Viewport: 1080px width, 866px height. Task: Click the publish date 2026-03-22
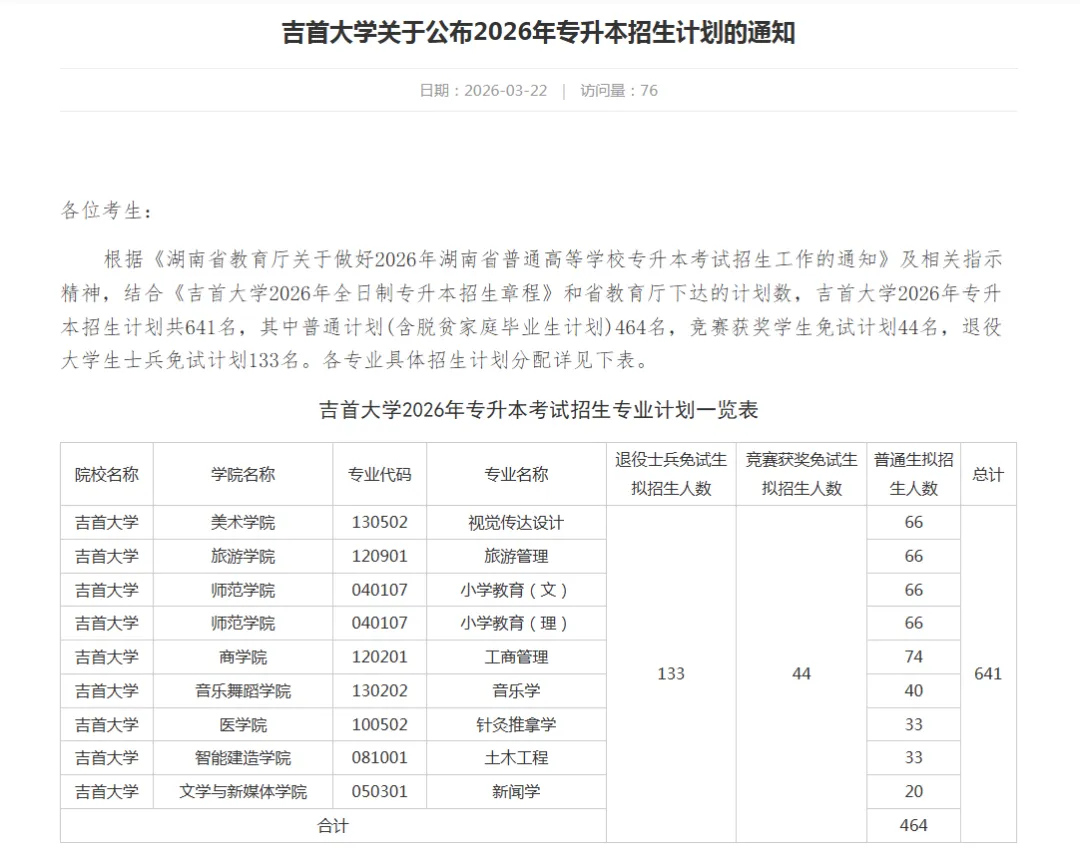pyautogui.click(x=483, y=90)
